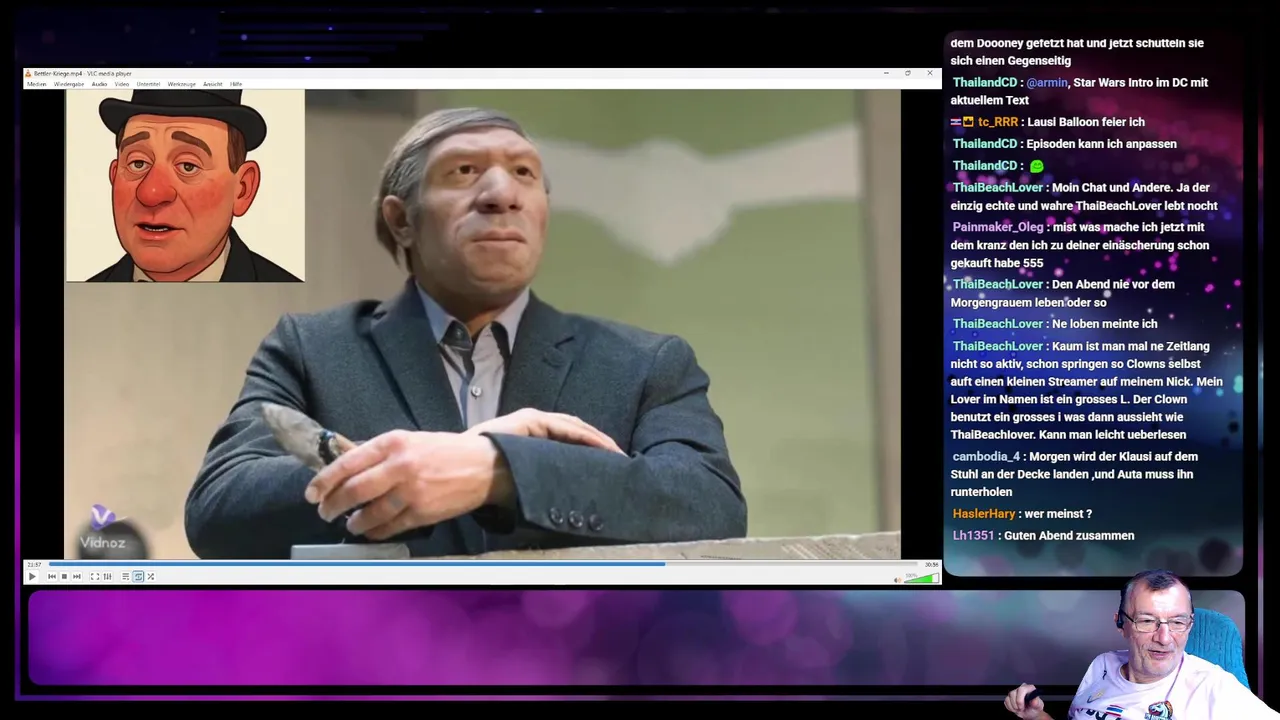Click the total duration 30:56 label
1280x720 pixels.
[x=932, y=564]
